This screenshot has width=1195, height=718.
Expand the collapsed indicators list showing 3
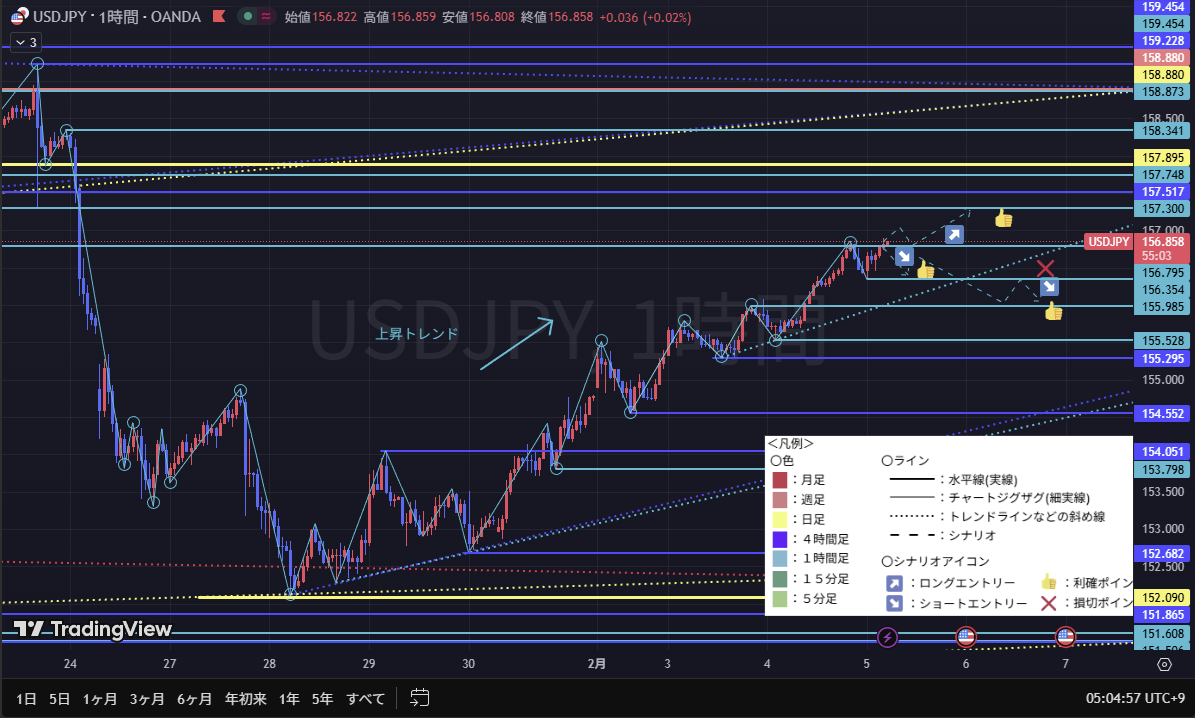(26, 42)
